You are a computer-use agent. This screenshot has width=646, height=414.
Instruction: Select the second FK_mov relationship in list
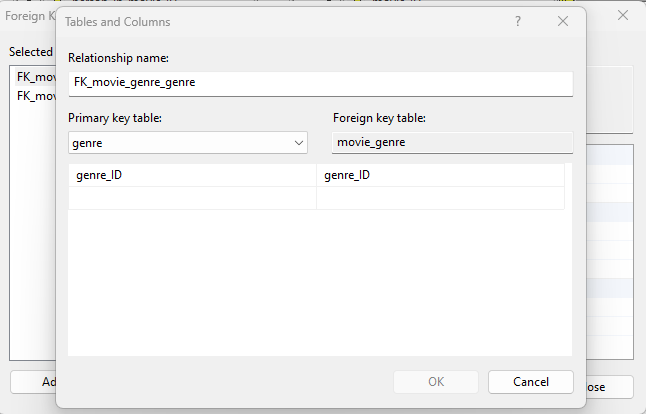(35, 96)
